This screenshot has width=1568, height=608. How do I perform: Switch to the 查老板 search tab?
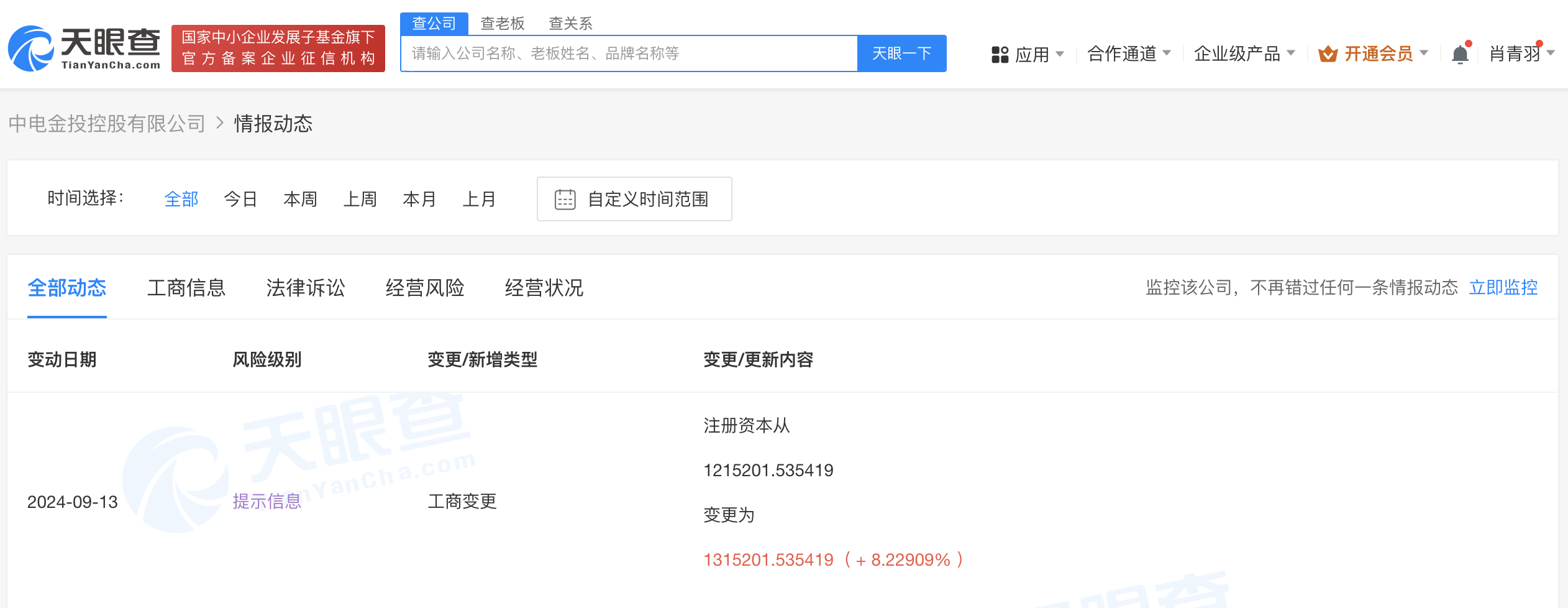coord(502,24)
